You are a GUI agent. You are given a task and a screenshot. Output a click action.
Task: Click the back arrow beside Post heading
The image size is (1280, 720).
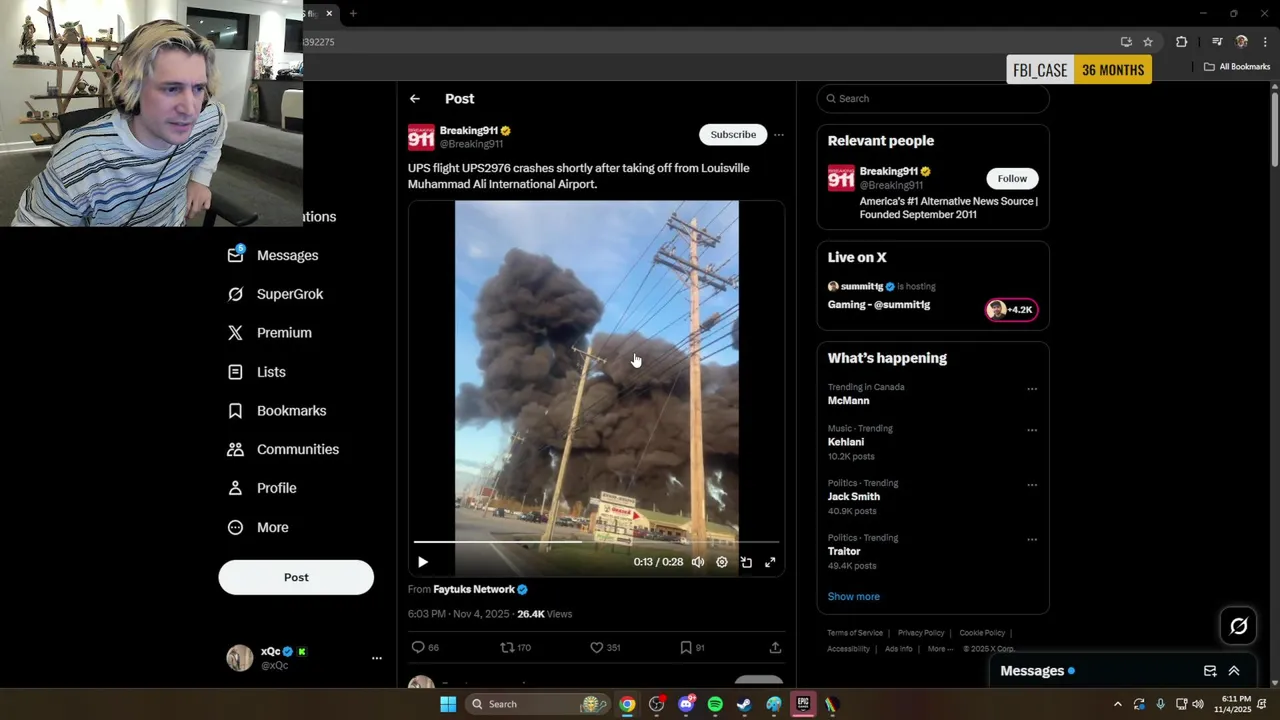pos(414,99)
